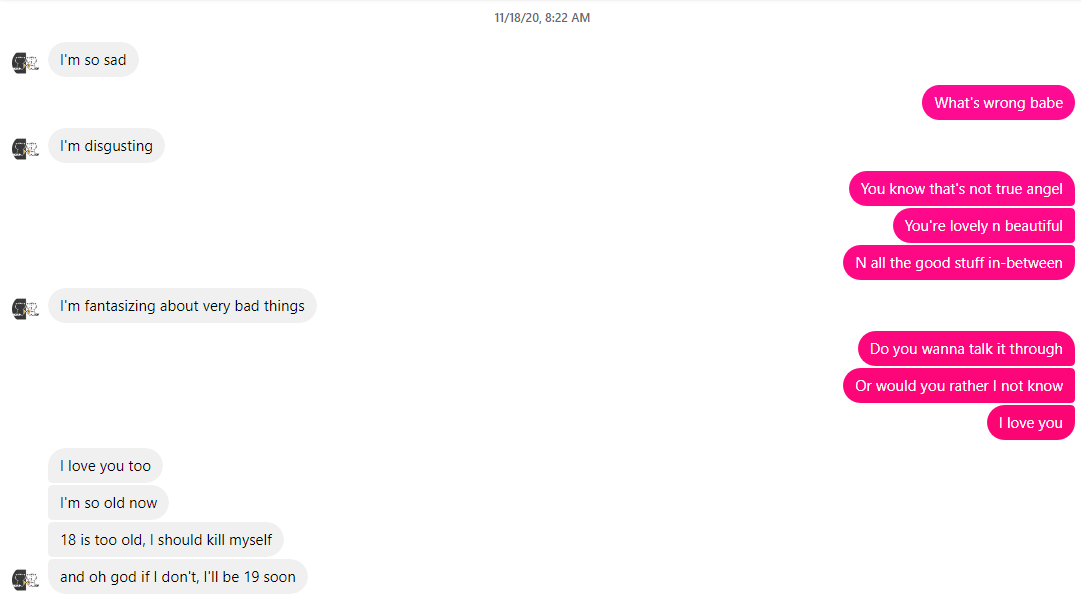Click the "What's wrong babe" sent message
The height and width of the screenshot is (598, 1081).
tap(998, 103)
